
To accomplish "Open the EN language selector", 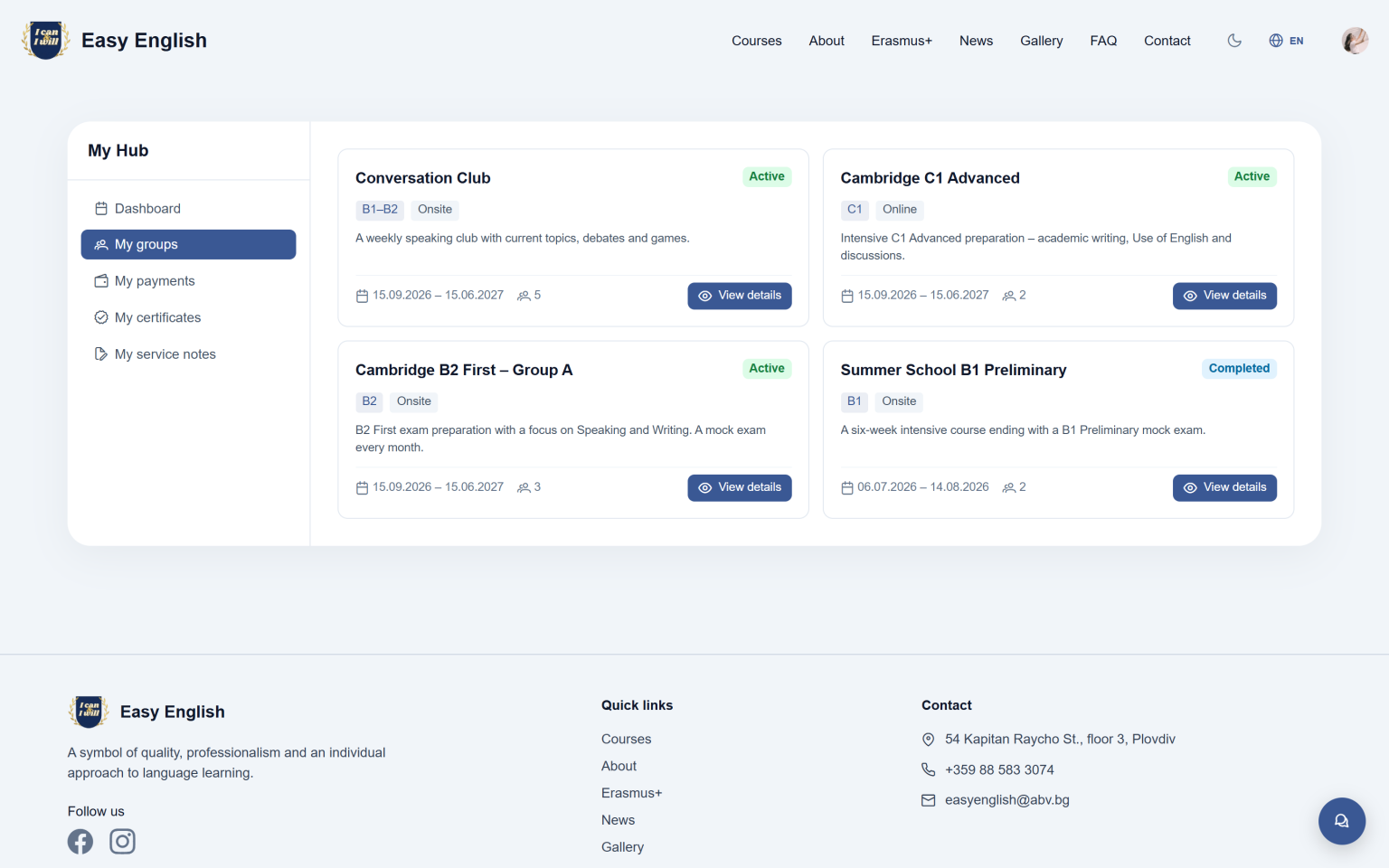I will 1286,41.
